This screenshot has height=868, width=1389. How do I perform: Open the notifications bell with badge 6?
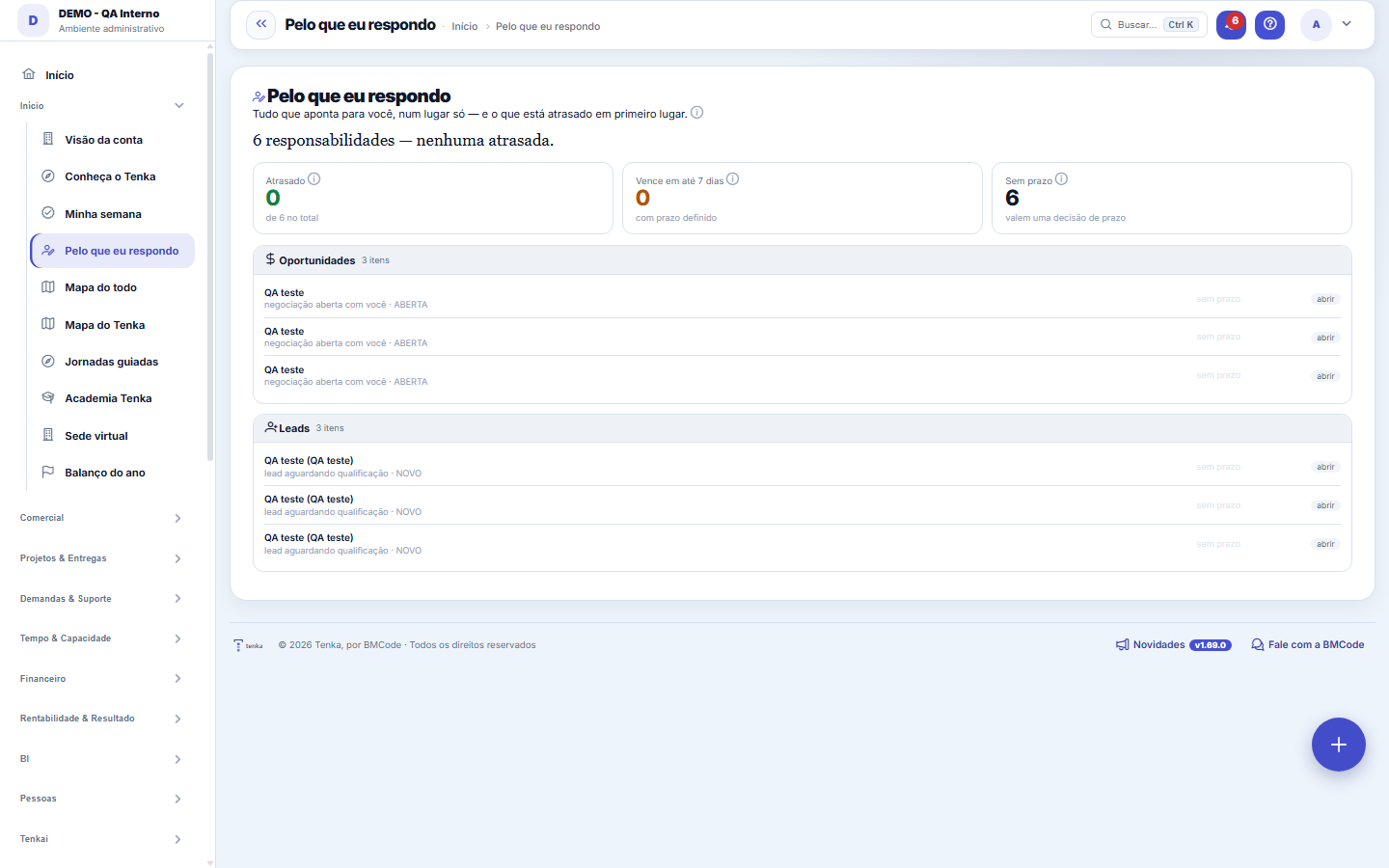pyautogui.click(x=1231, y=24)
